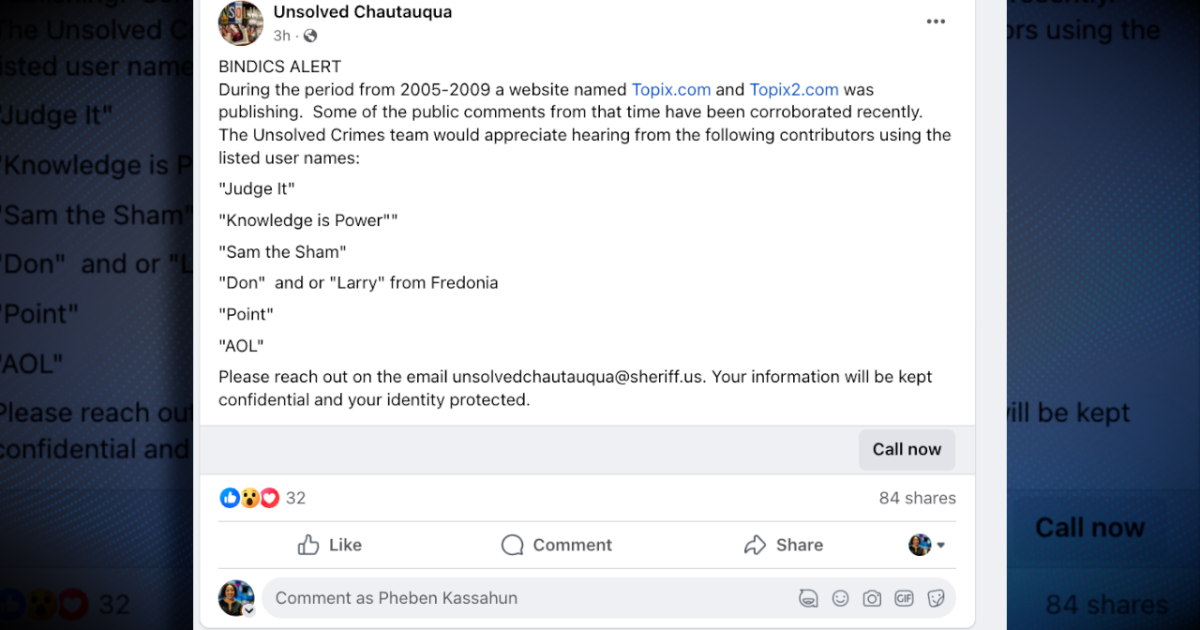Click the Call now button
This screenshot has height=630, width=1200.
[907, 449]
